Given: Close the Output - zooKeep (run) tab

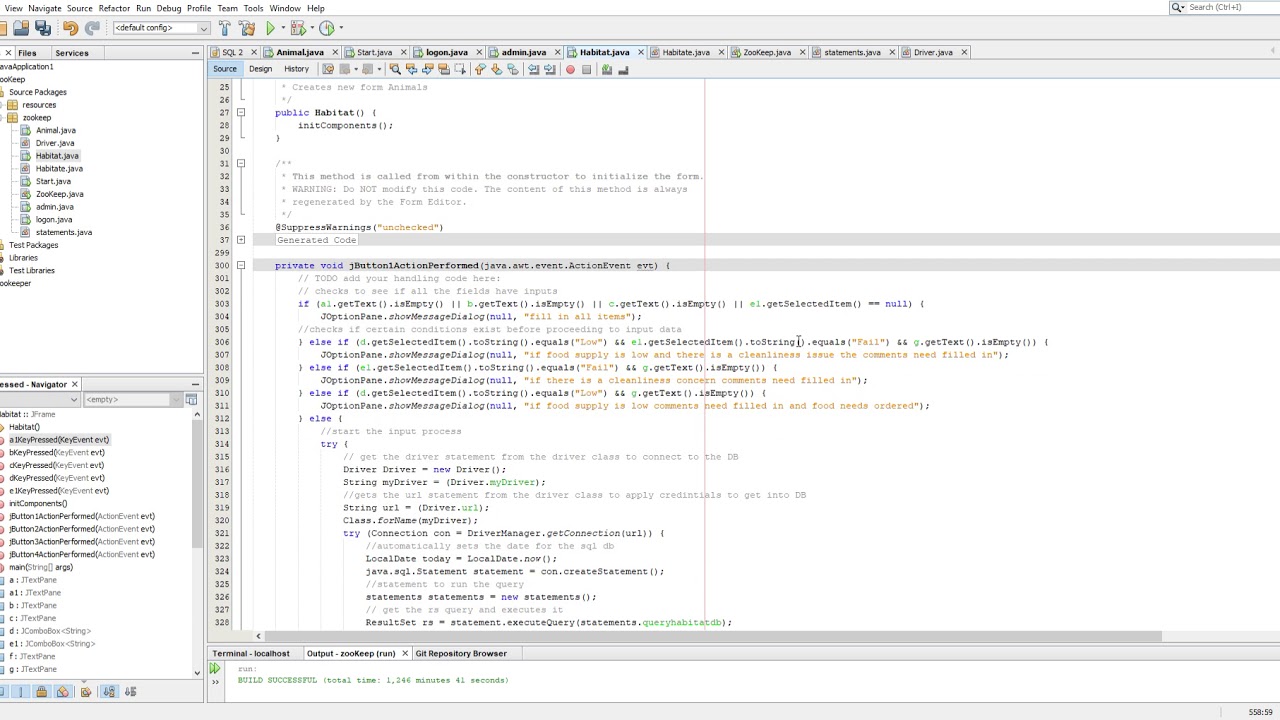Looking at the screenshot, I should 405,653.
